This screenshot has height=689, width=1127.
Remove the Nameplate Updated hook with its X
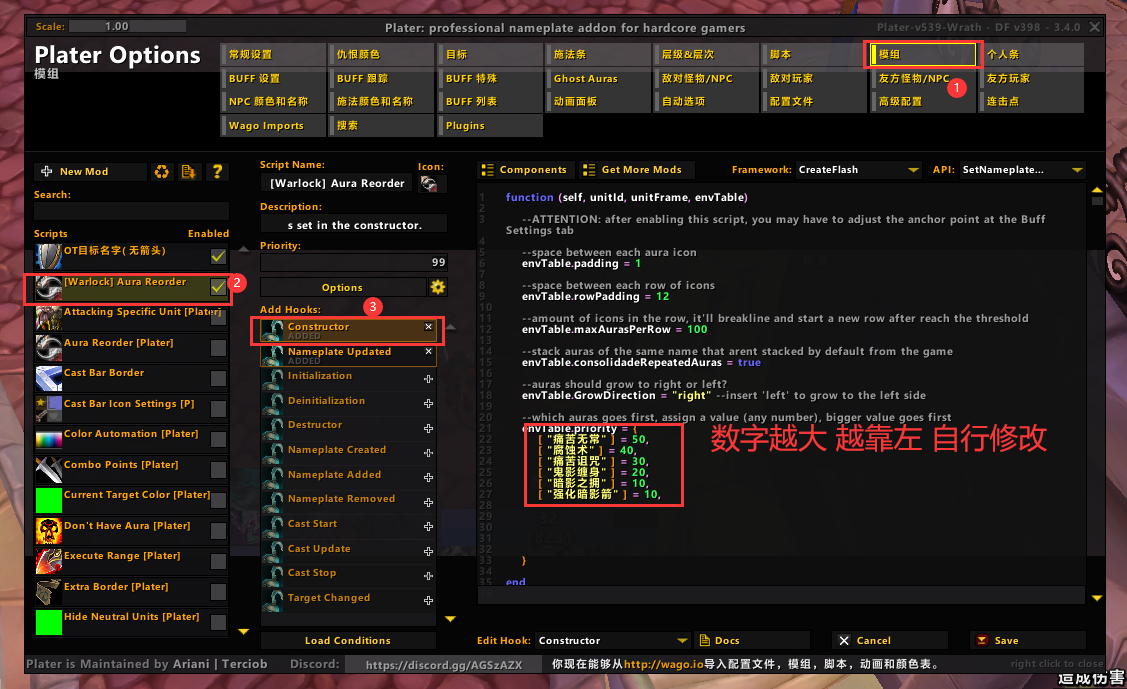click(x=430, y=352)
